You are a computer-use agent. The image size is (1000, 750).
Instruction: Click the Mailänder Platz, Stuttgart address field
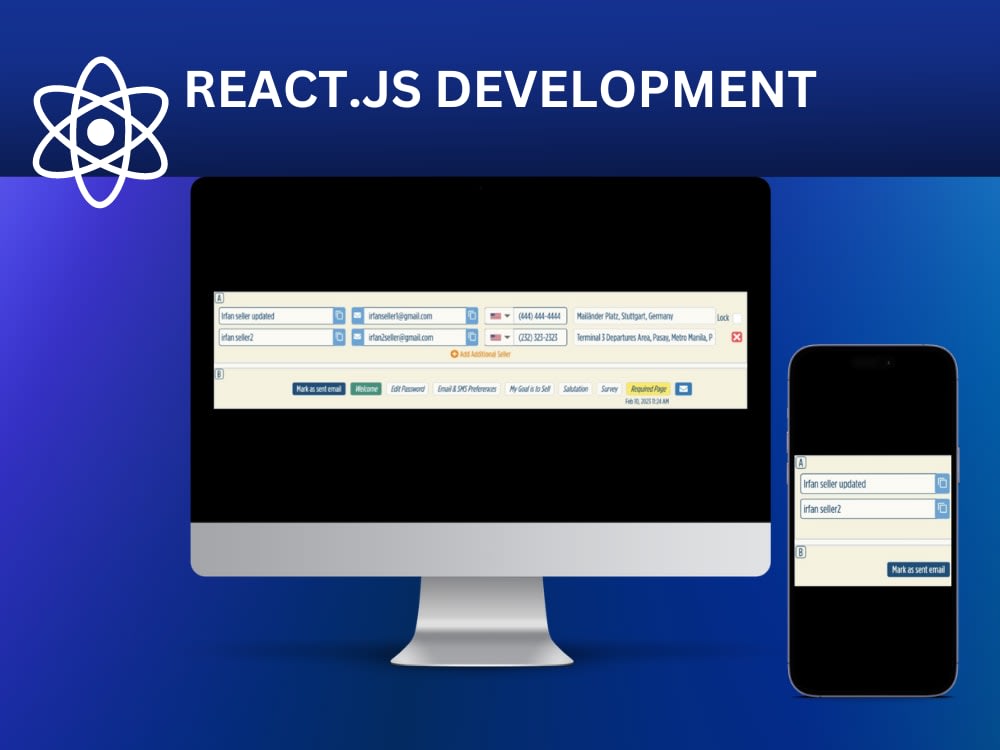click(x=644, y=316)
